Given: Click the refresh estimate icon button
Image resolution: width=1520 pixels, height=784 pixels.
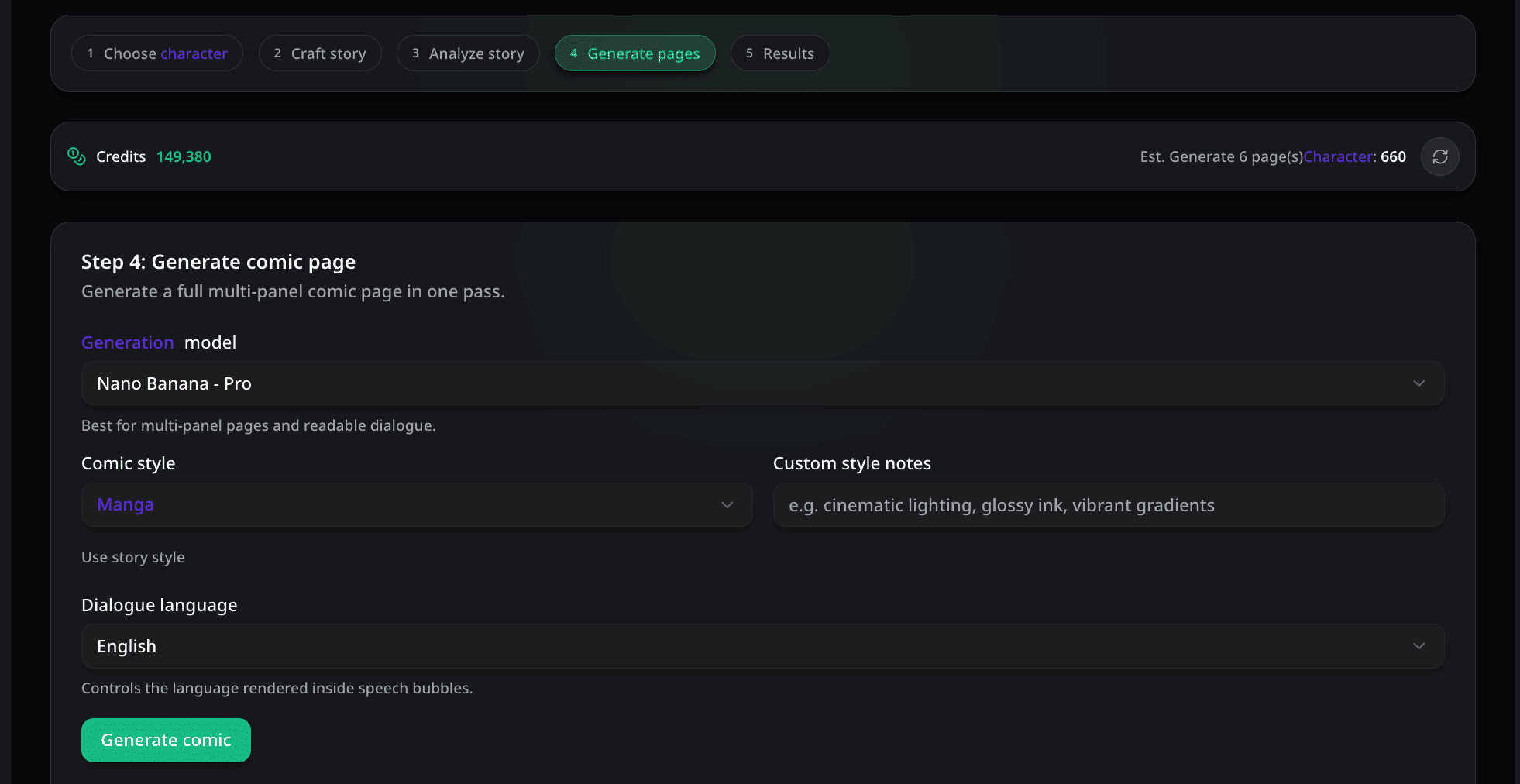Looking at the screenshot, I should [1439, 156].
